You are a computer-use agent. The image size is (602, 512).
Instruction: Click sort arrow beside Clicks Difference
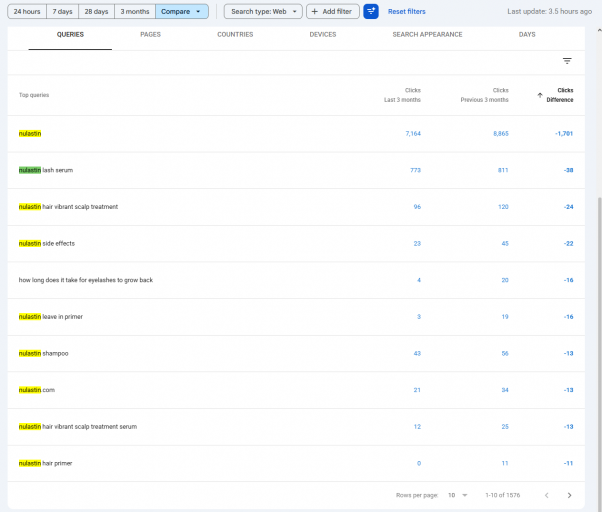(540, 95)
